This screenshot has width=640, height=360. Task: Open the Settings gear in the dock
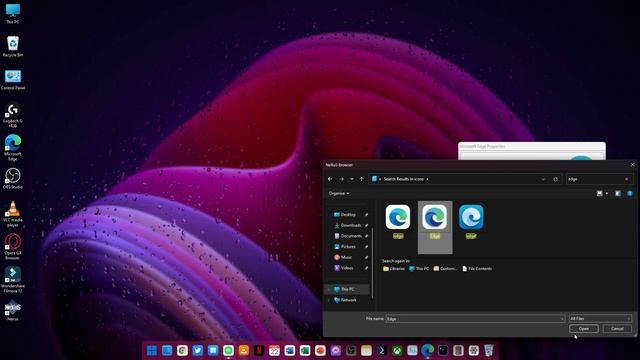(x=473, y=350)
